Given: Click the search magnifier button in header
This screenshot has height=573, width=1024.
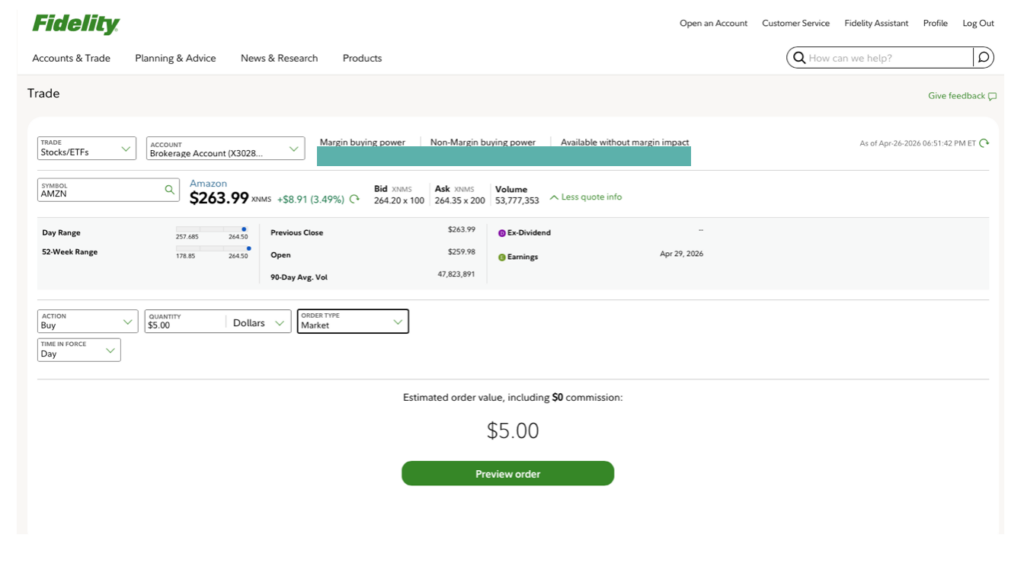Looking at the screenshot, I should (983, 58).
